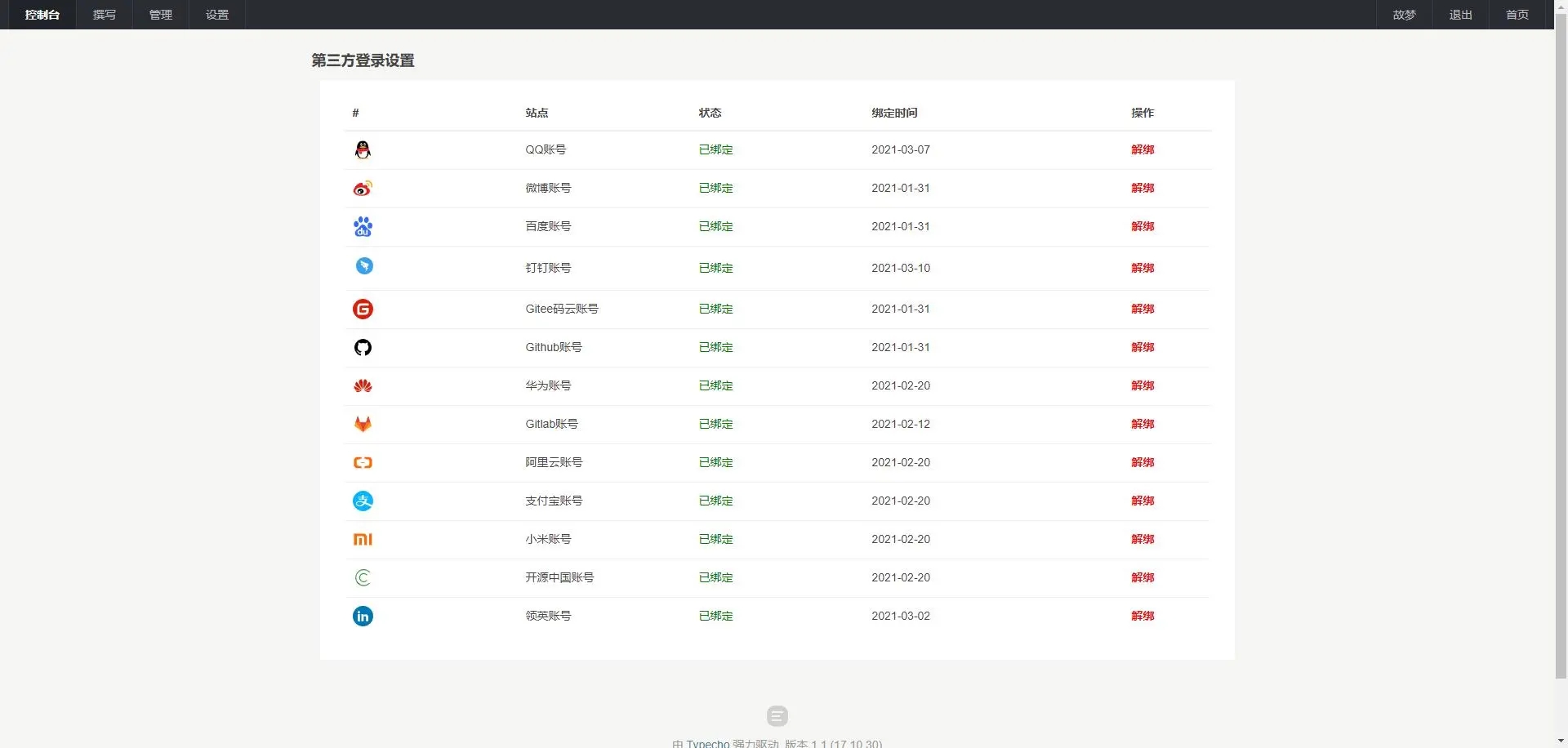Click the Xiaomi MI logo icon
The image size is (1568, 748).
363,540
